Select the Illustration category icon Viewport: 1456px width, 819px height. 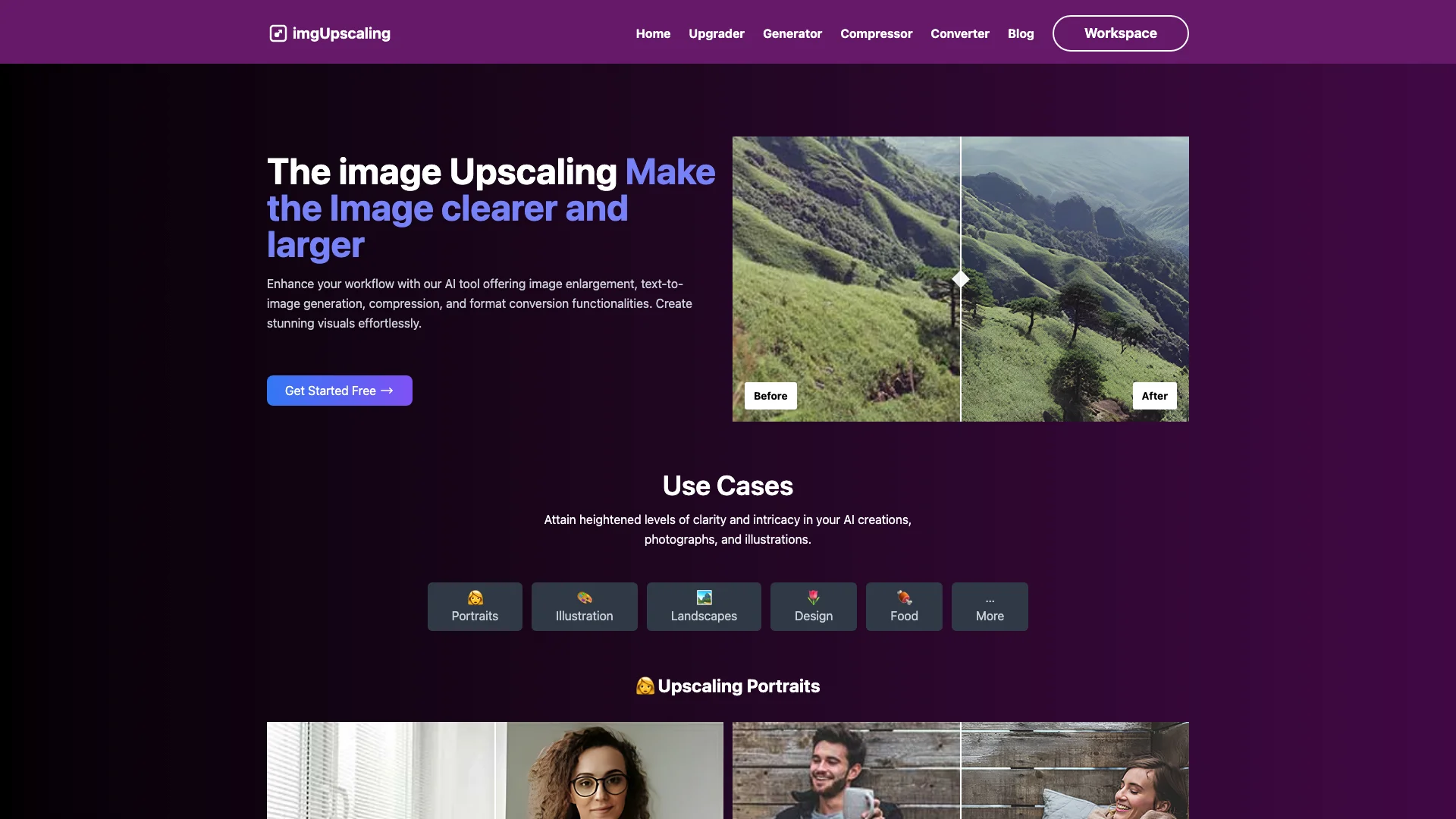(584, 597)
